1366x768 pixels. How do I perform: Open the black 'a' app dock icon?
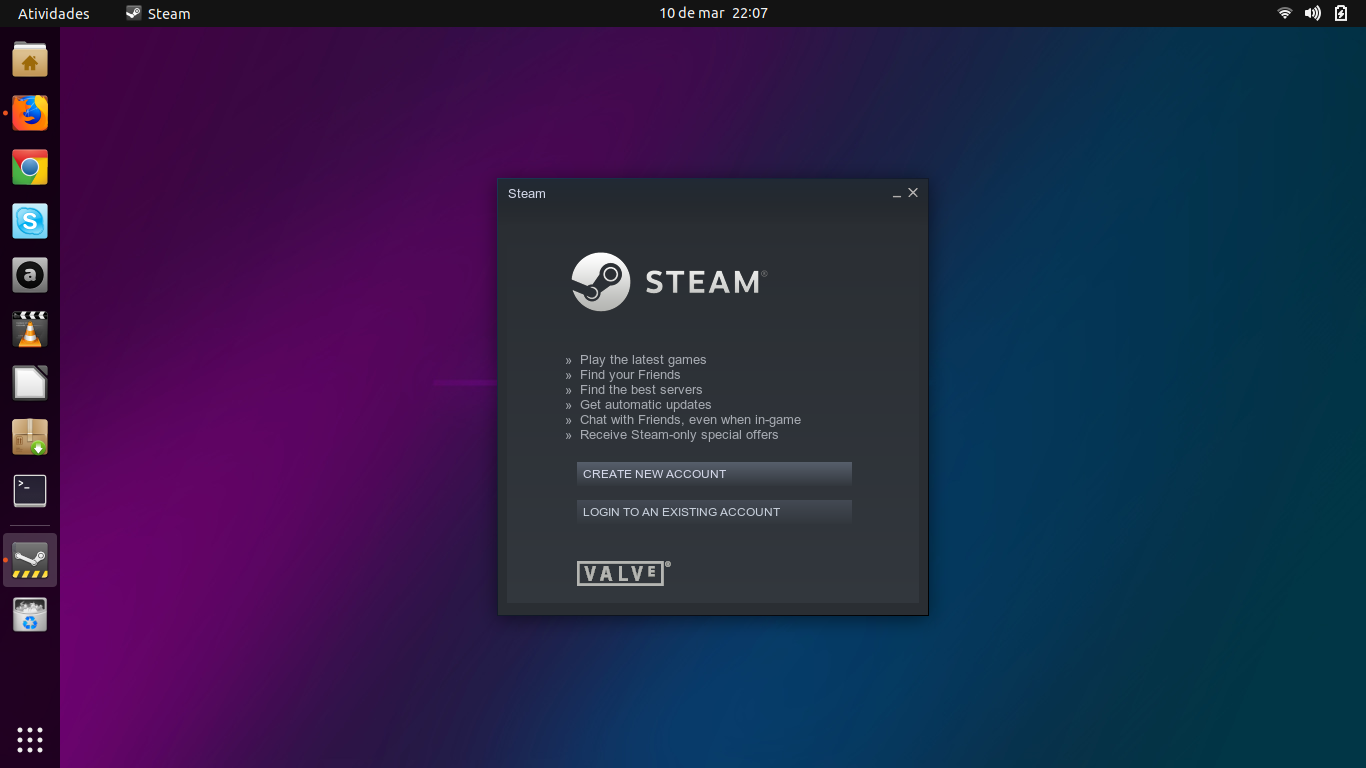pyautogui.click(x=30, y=275)
